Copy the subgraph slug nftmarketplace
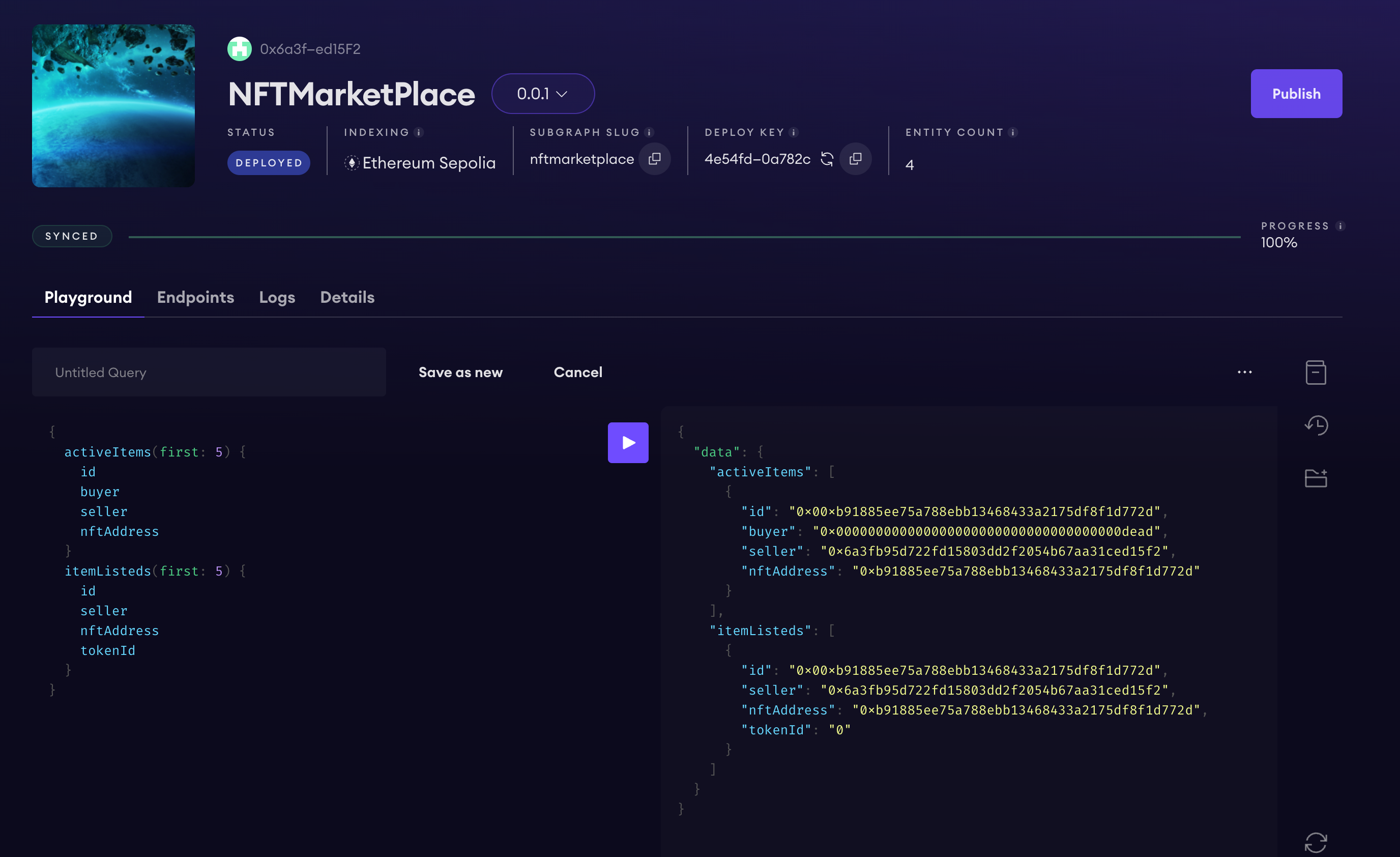This screenshot has height=857, width=1400. point(655,159)
